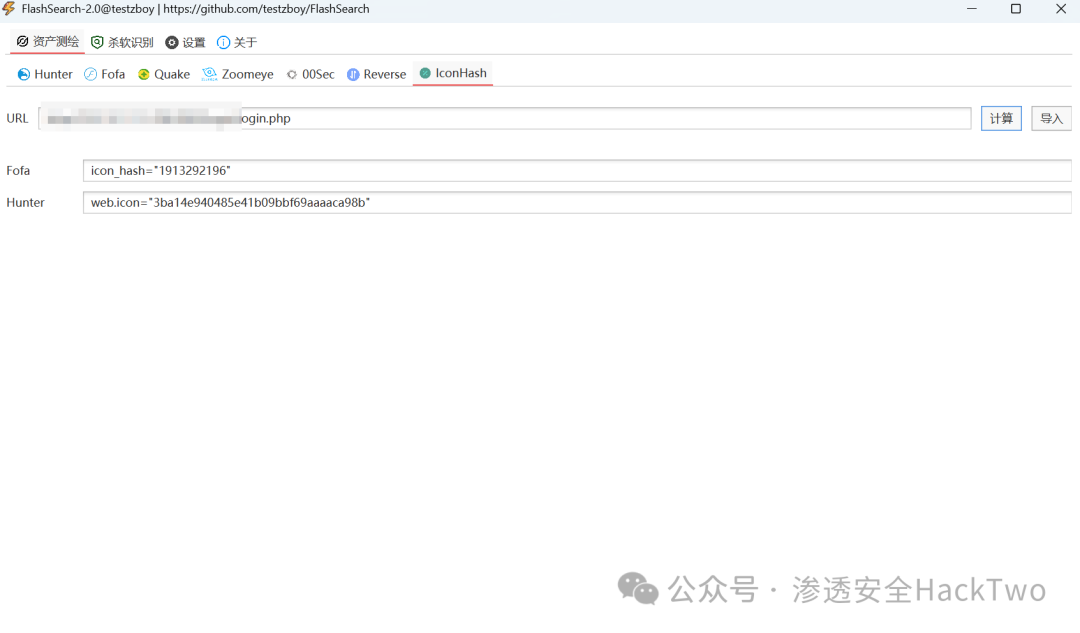Select the Hunter search tab
Viewport: 1080px width, 633px height.
45,74
